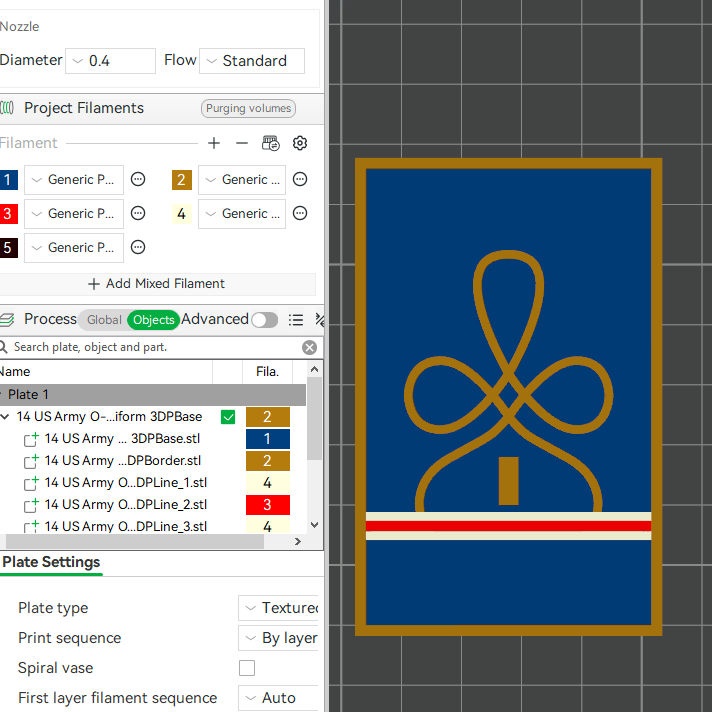Screen dimensions: 712x712
Task: Click filament 1 blue color swatch
Action: point(9,180)
